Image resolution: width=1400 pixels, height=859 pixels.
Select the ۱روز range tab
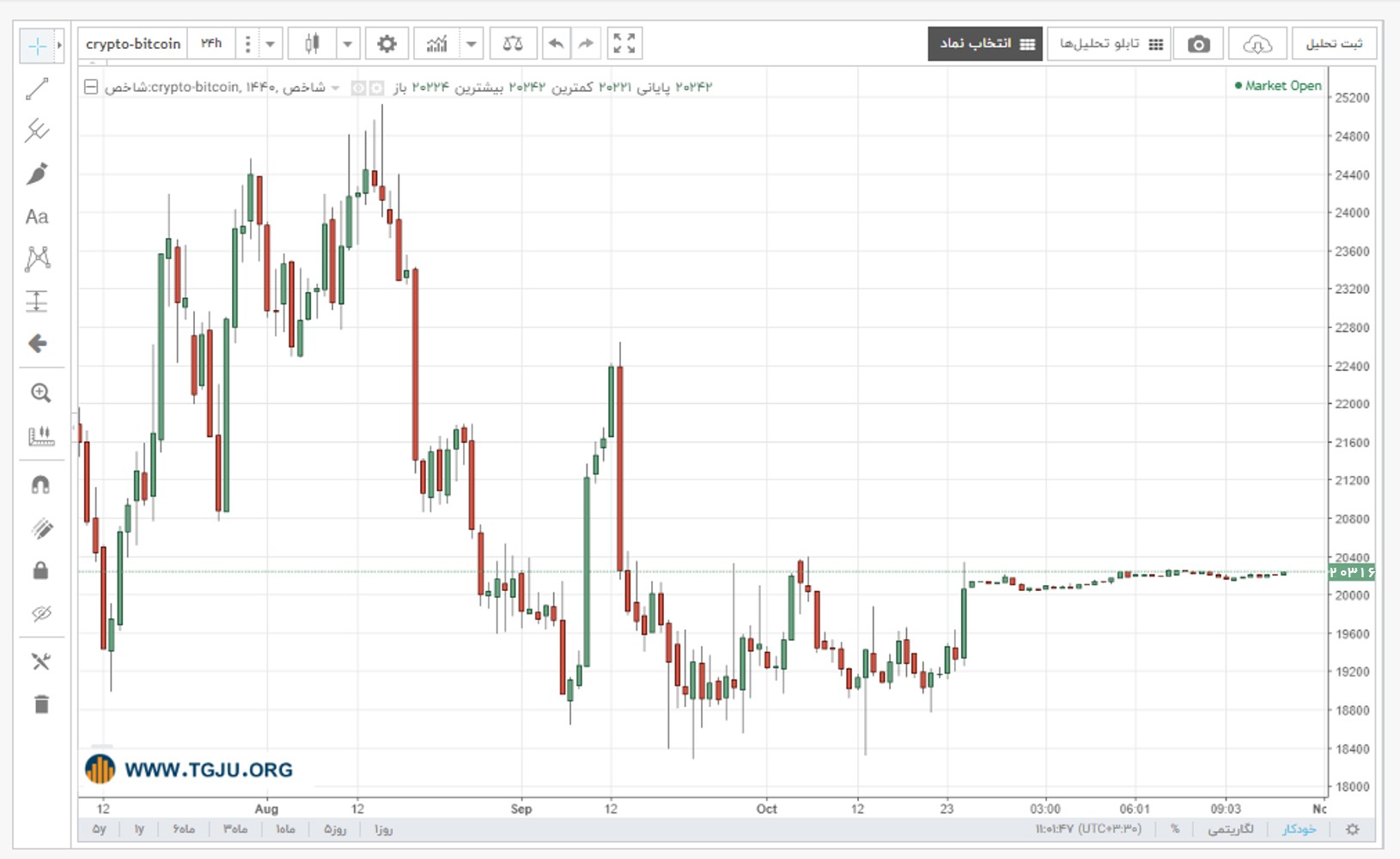tap(383, 830)
